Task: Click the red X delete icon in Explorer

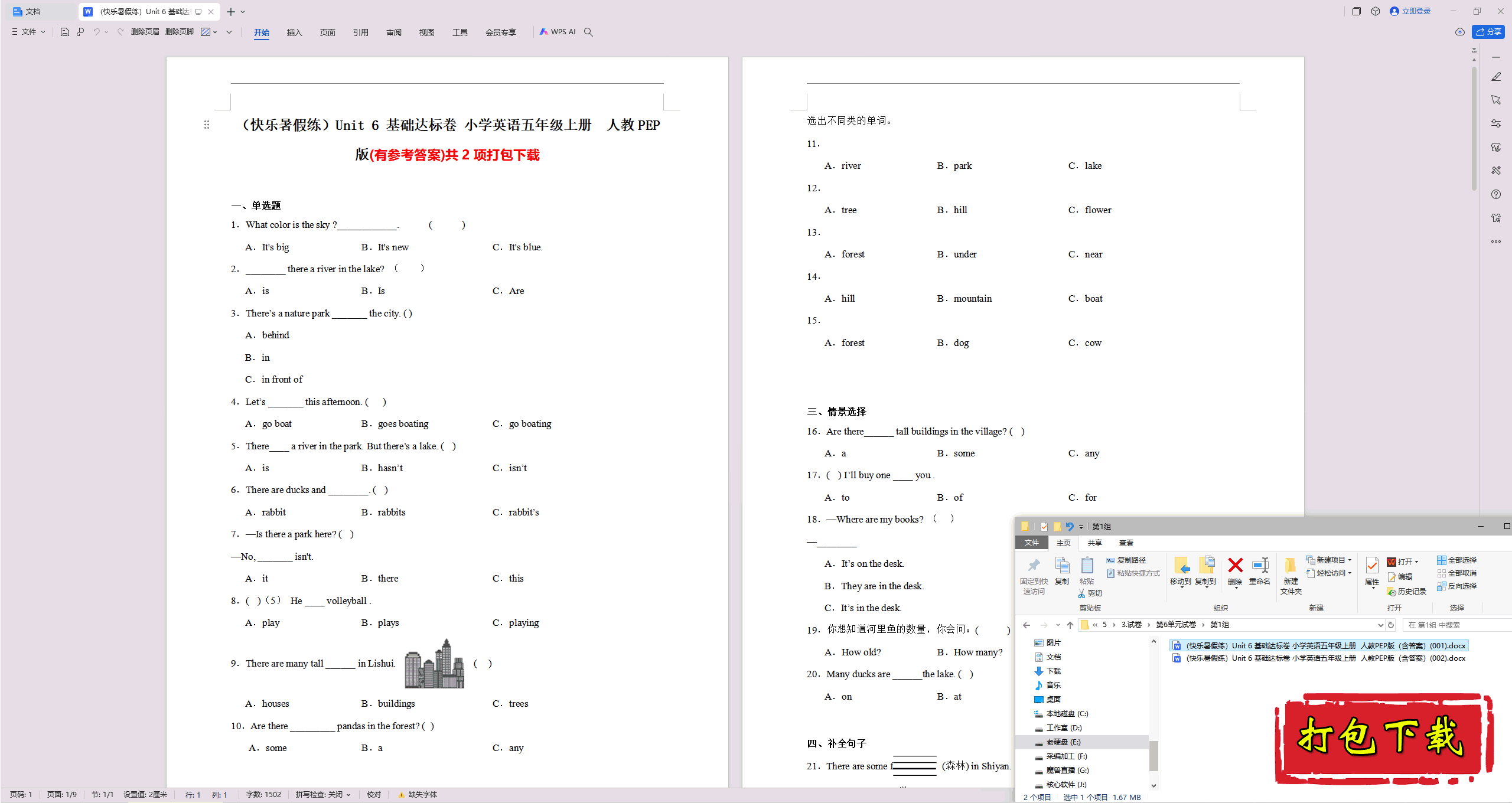Action: [x=1235, y=565]
